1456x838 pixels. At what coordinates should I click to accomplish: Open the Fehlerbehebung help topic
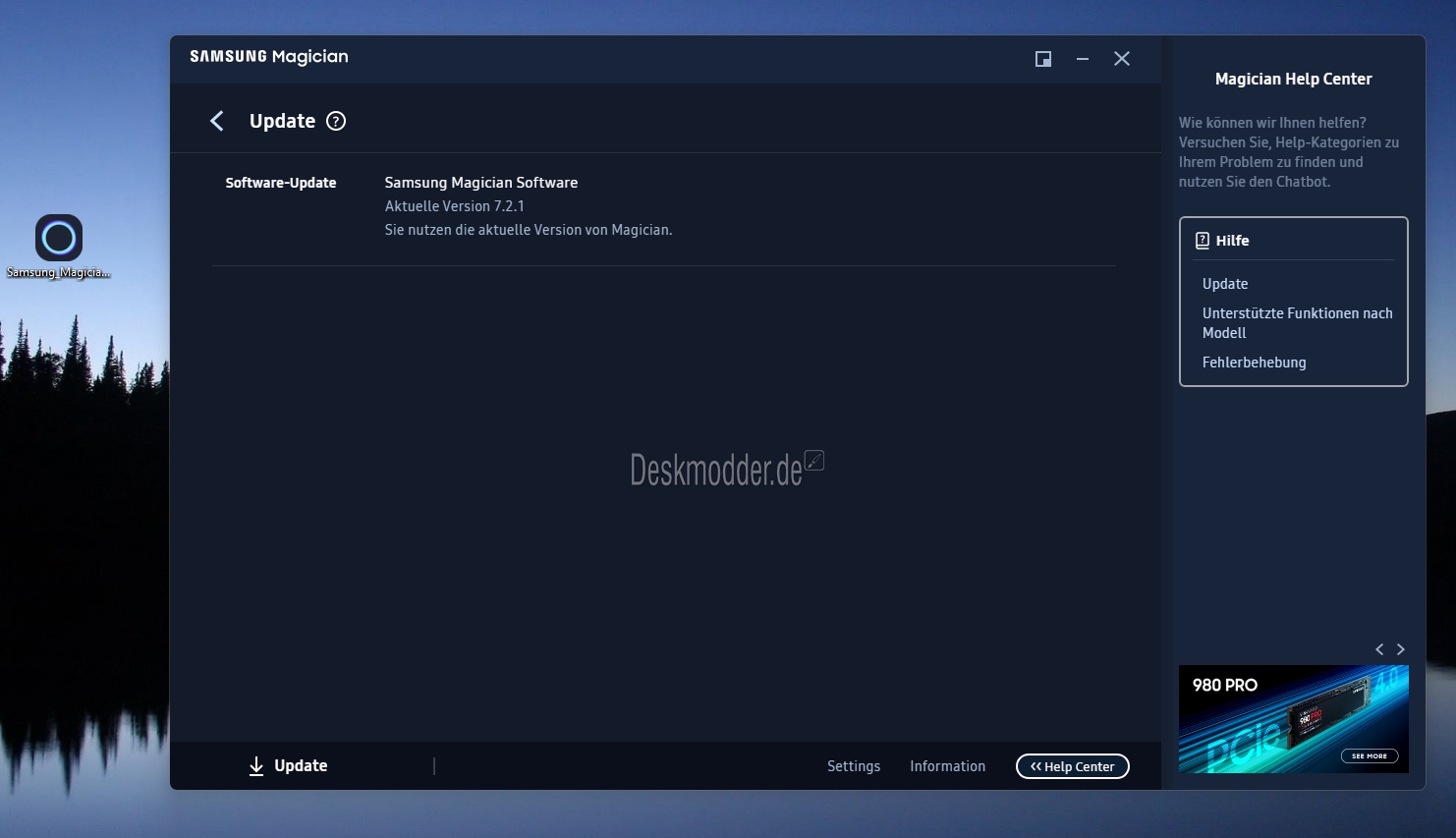1255,363
